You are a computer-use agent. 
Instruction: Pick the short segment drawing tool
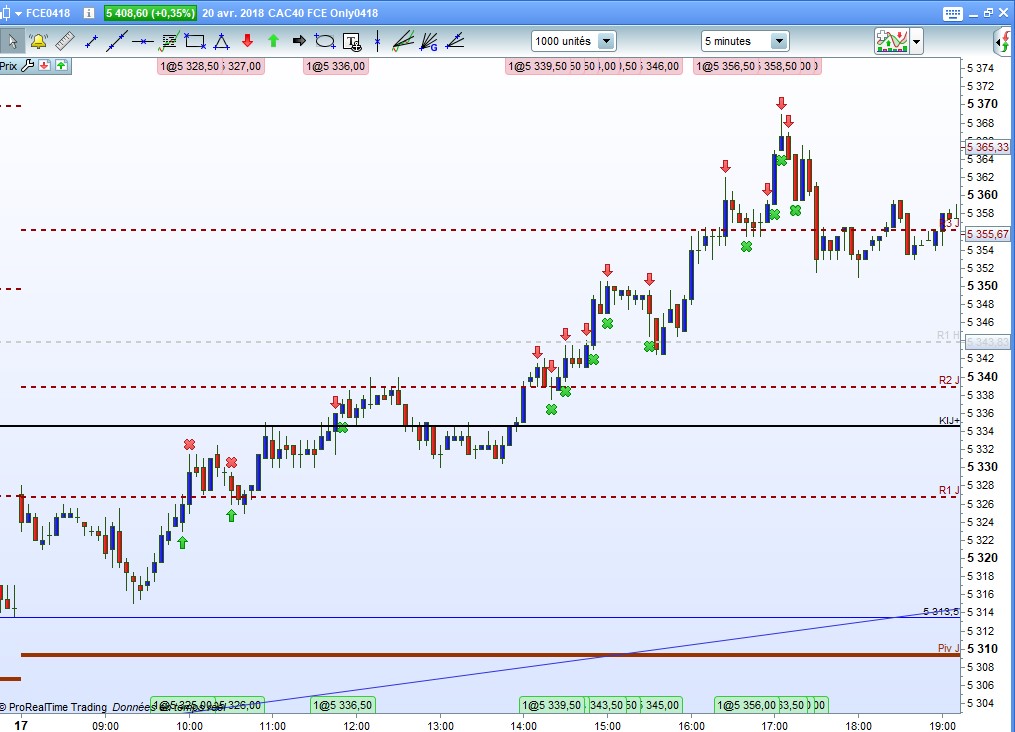(x=91, y=41)
